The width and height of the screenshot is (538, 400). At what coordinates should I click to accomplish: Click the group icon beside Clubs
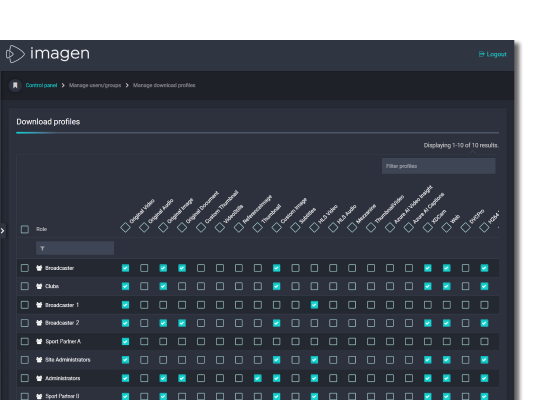[x=39, y=286]
